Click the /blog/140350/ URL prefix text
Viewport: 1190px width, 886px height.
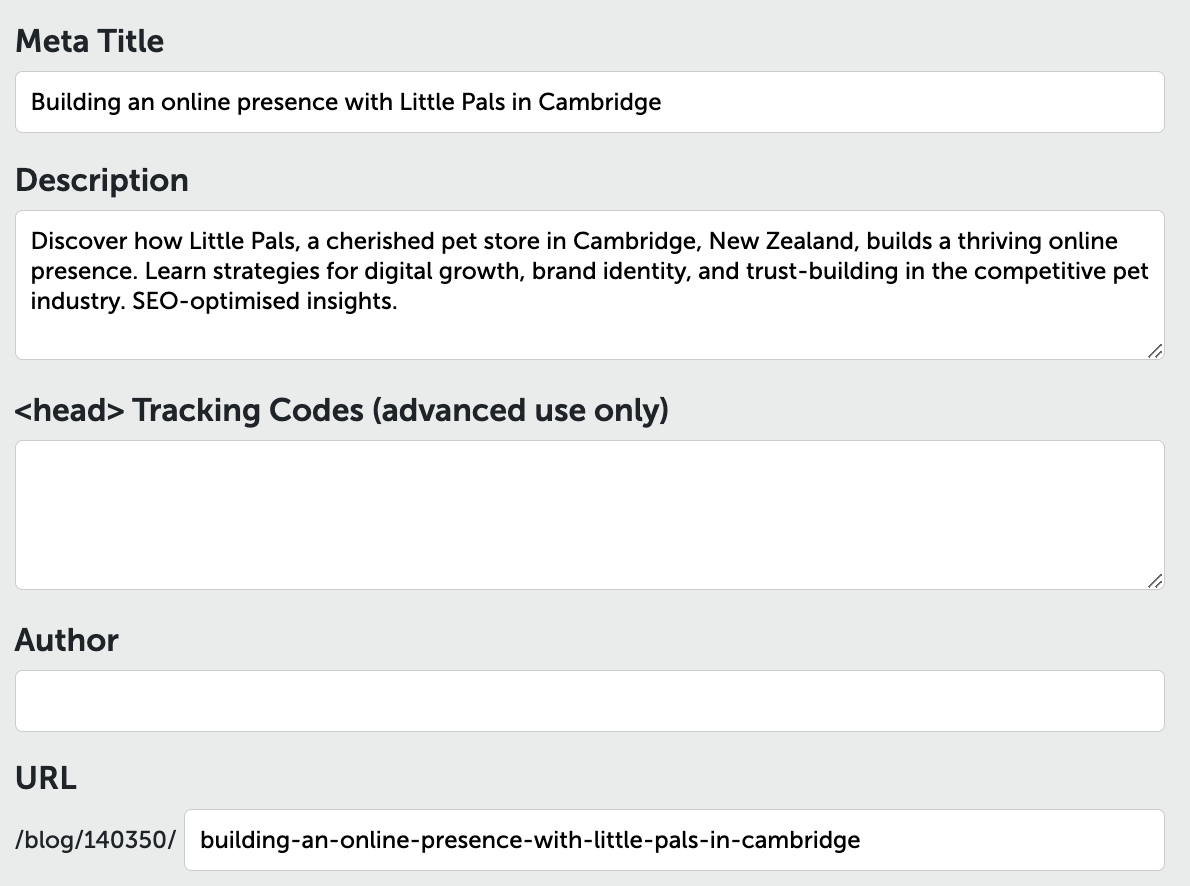96,840
